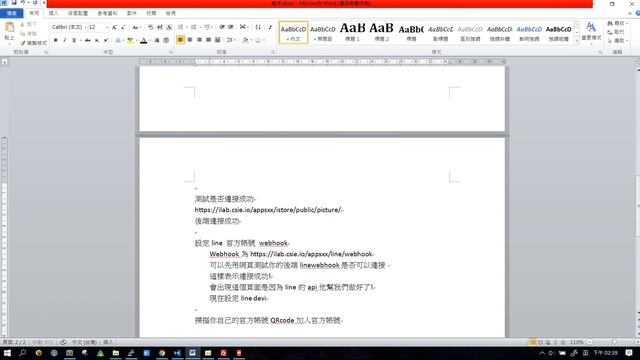Click the horizontal ruler above the page
This screenshot has height=360, width=640.
(x=322, y=62)
